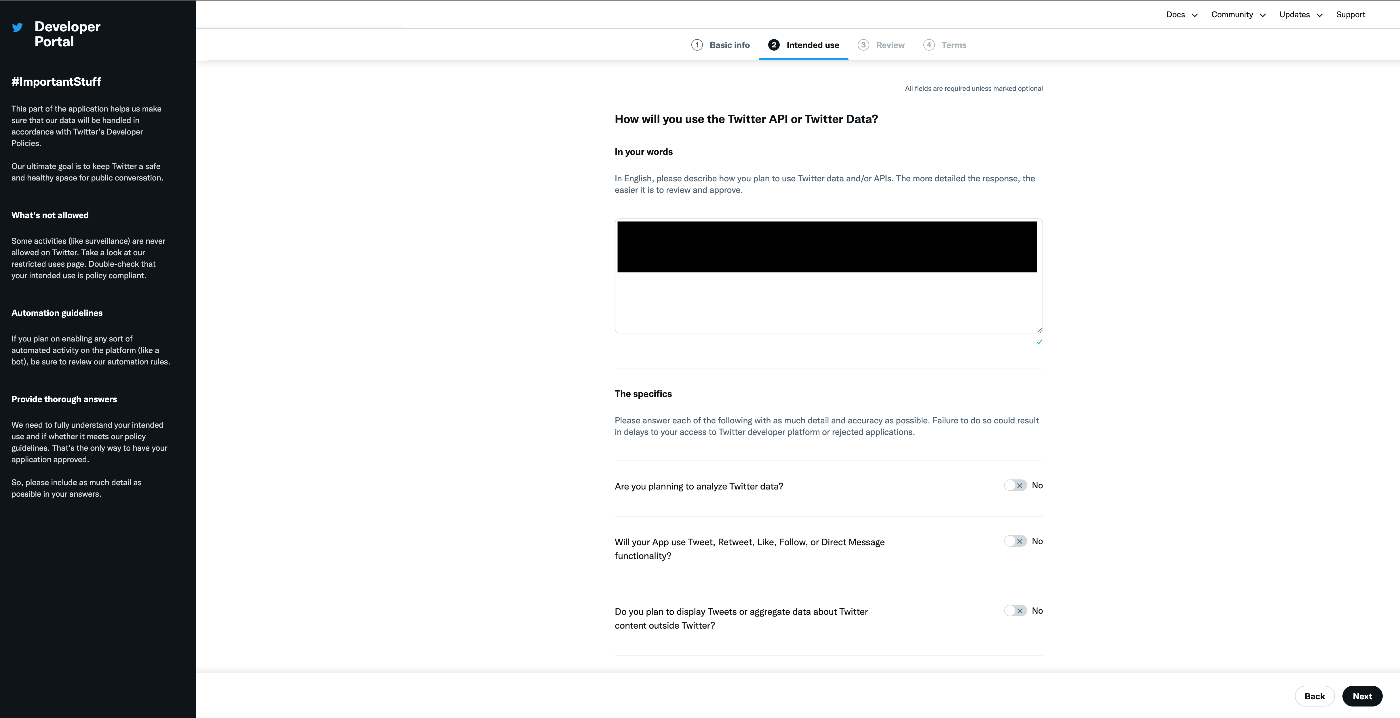Image resolution: width=1400 pixels, height=718 pixels.
Task: Expand the Community dropdown menu
Action: coord(1238,15)
